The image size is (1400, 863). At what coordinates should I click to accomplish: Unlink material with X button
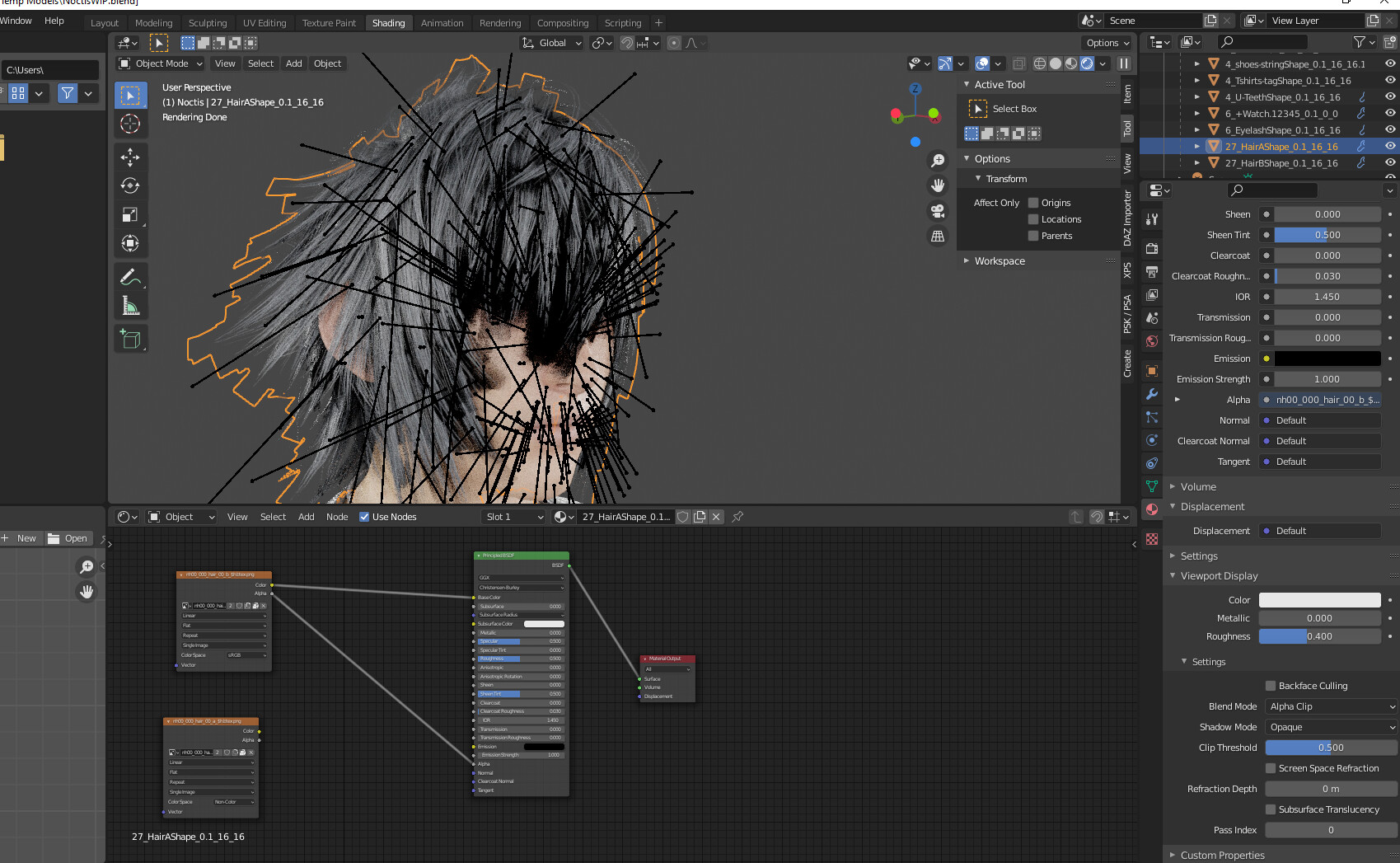[x=716, y=517]
